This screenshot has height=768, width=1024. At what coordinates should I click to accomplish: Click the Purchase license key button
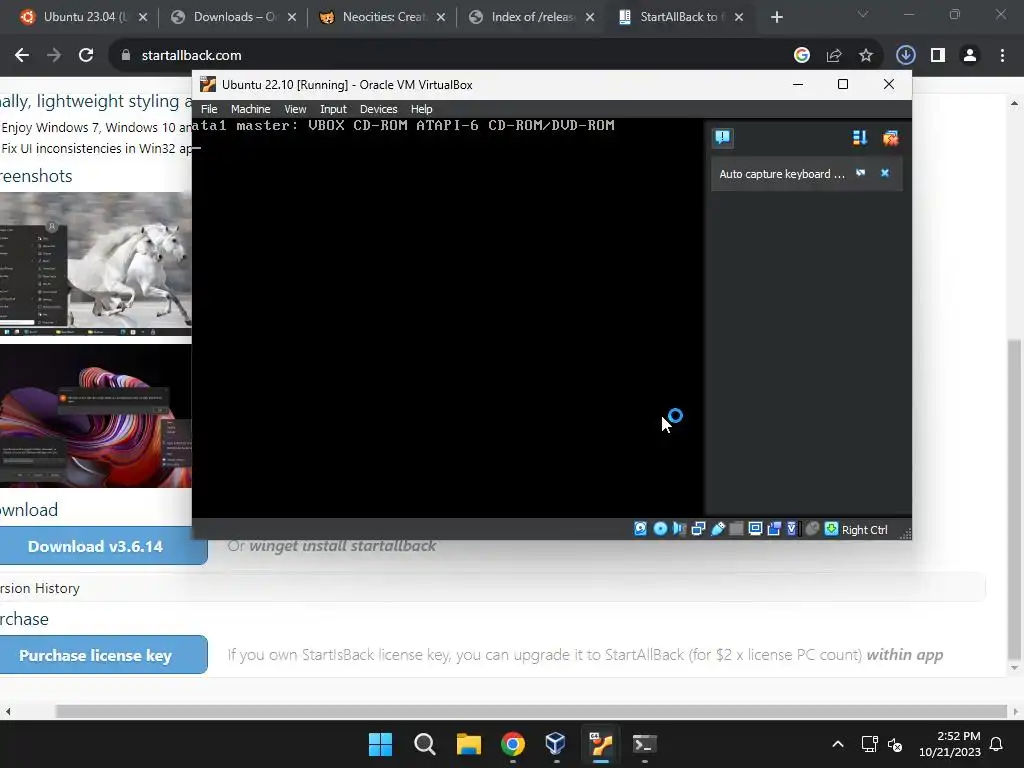pyautogui.click(x=104, y=655)
